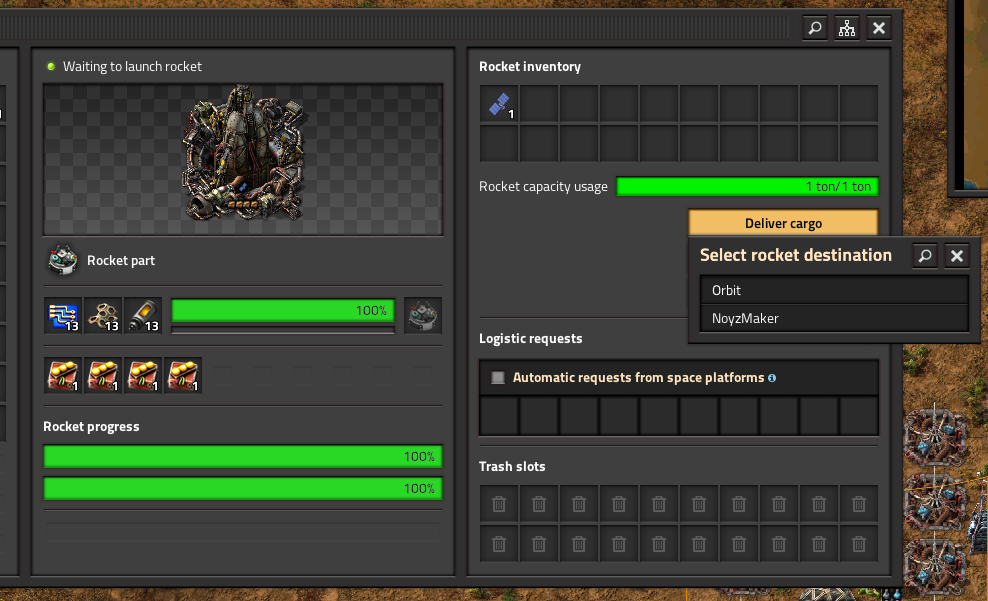This screenshot has width=988, height=601.
Task: Click the processing unit ingredient icon
Action: 63,315
